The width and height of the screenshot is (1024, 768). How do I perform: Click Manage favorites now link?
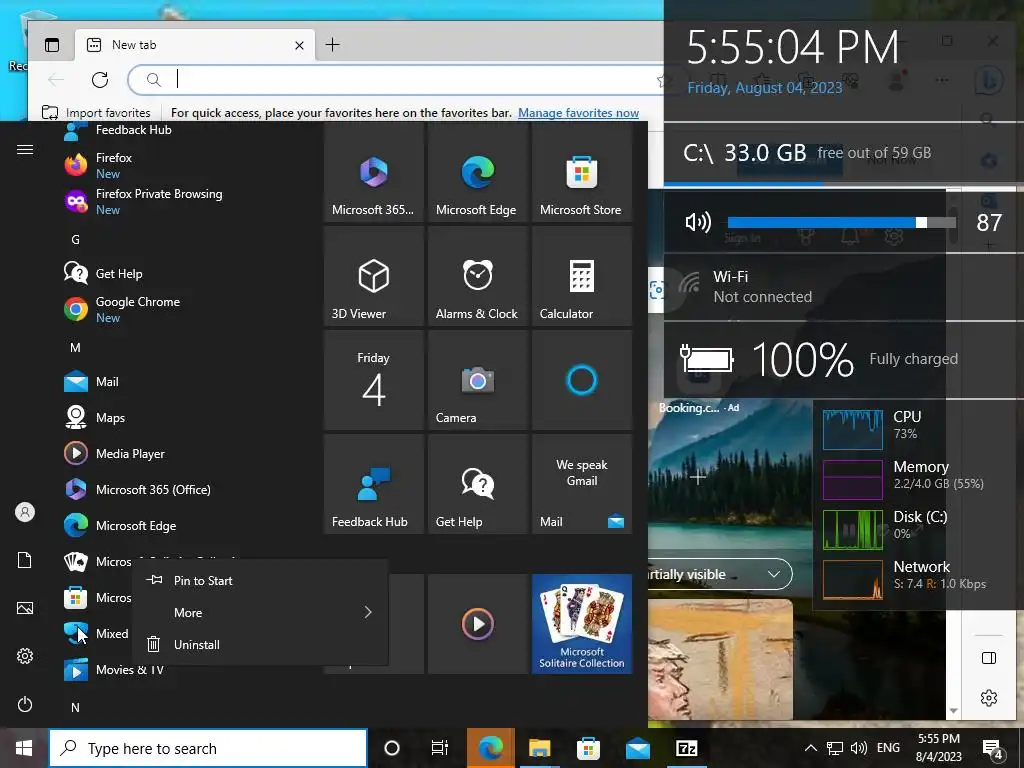tap(578, 113)
